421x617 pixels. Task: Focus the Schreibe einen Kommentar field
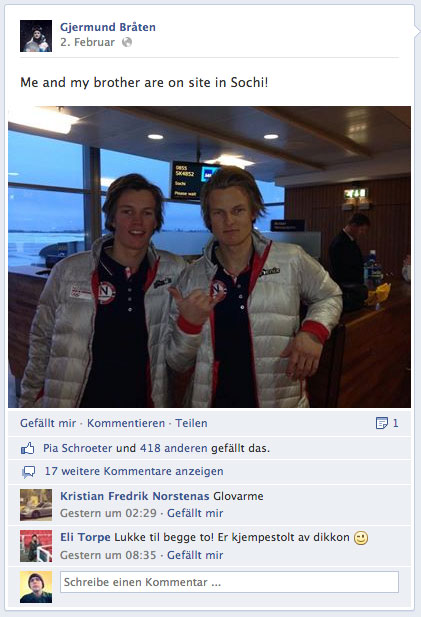(229, 582)
